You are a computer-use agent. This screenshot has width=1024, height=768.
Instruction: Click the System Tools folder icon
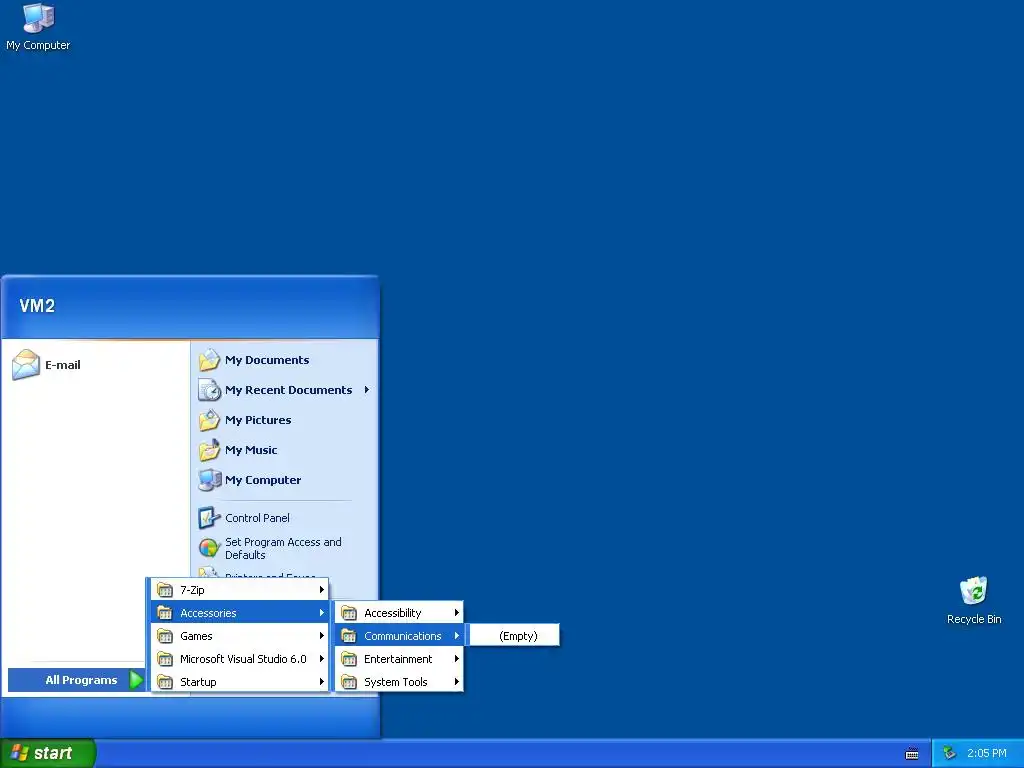coord(349,682)
